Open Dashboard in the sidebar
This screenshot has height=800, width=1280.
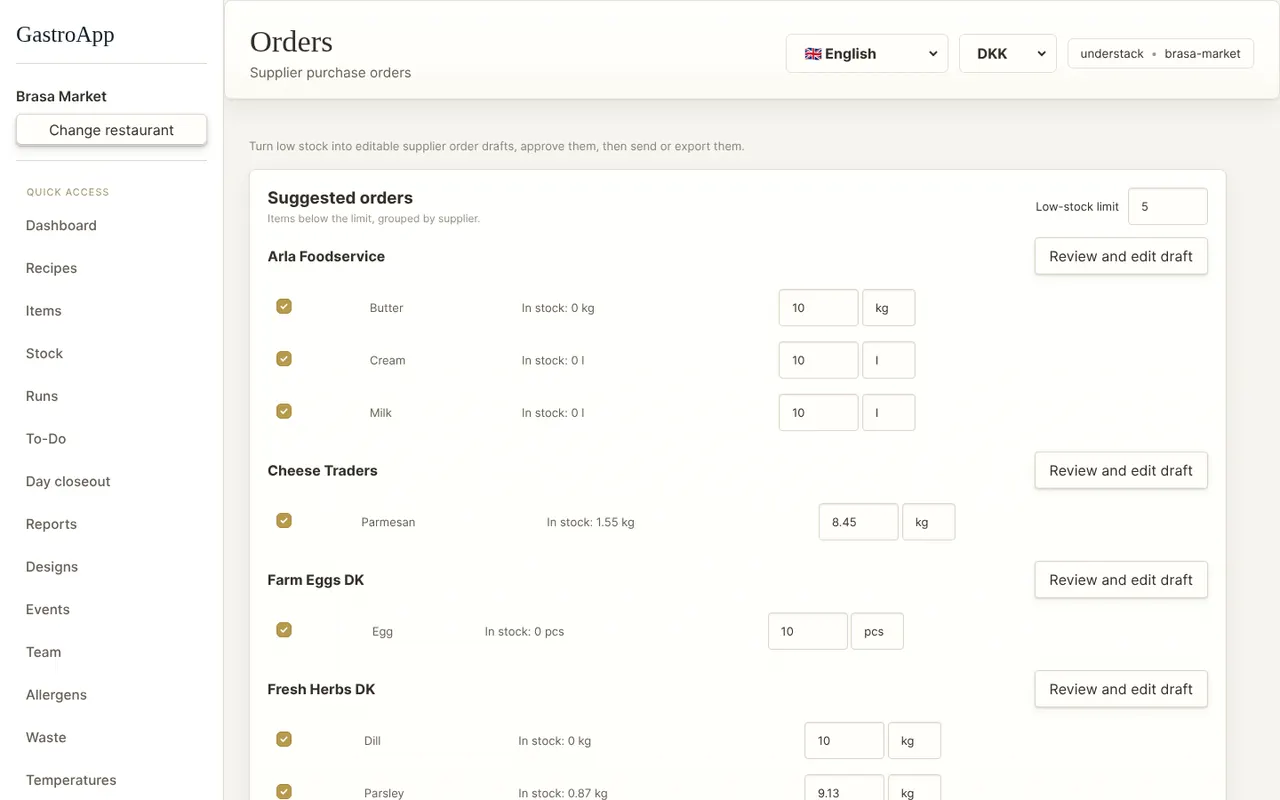click(61, 225)
